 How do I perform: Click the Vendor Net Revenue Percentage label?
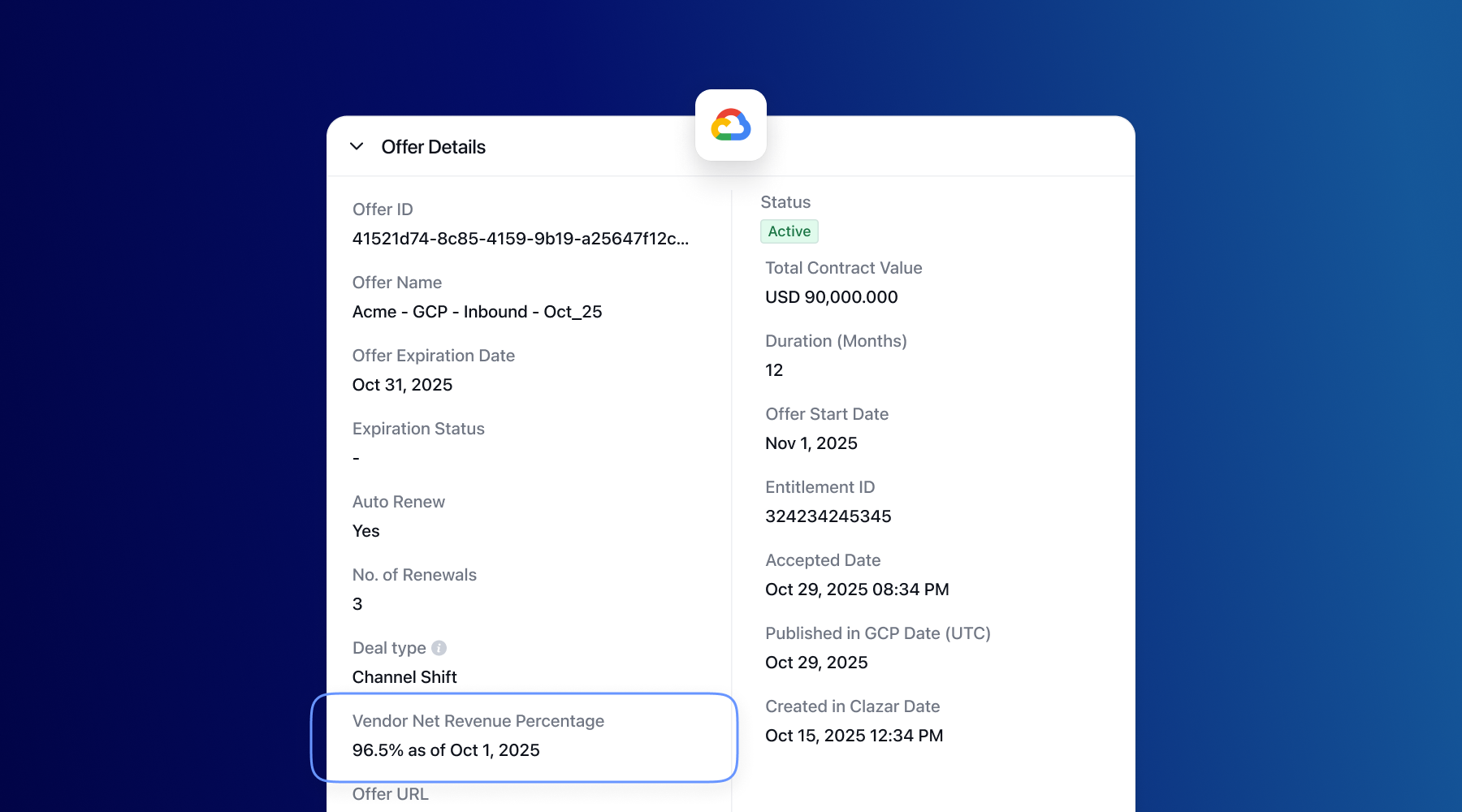point(478,721)
